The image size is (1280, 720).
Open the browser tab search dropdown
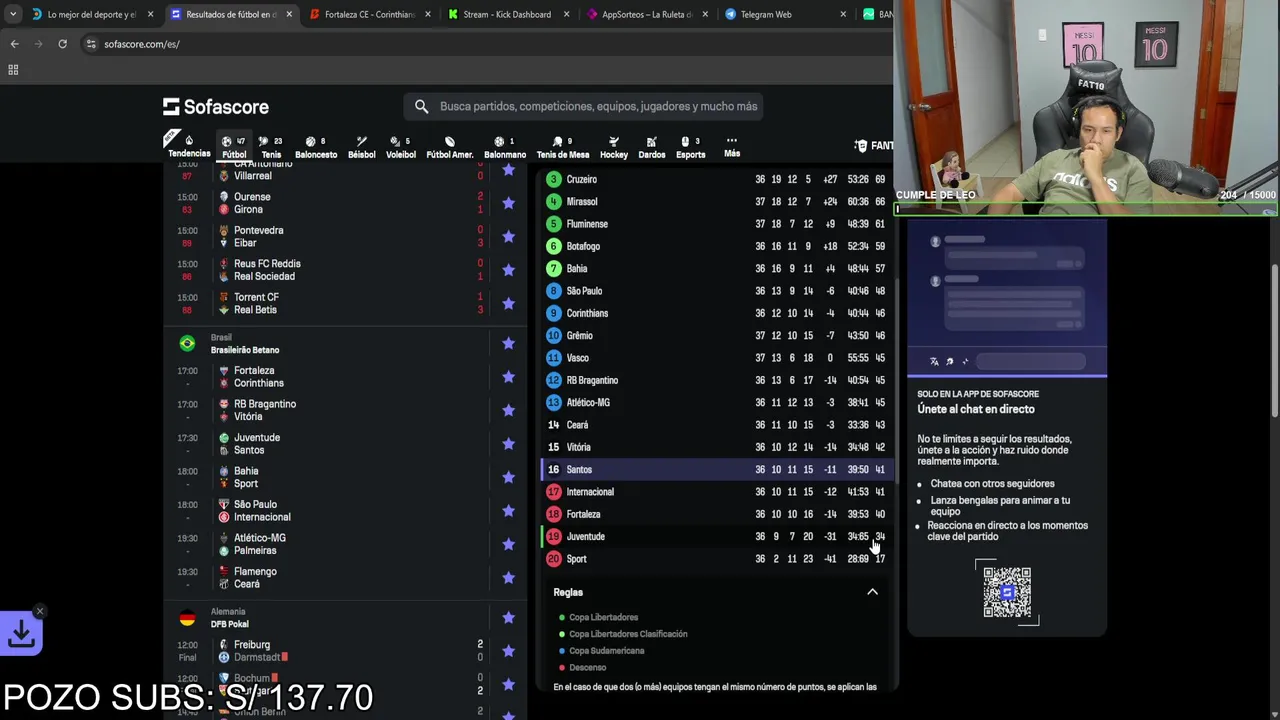point(13,14)
